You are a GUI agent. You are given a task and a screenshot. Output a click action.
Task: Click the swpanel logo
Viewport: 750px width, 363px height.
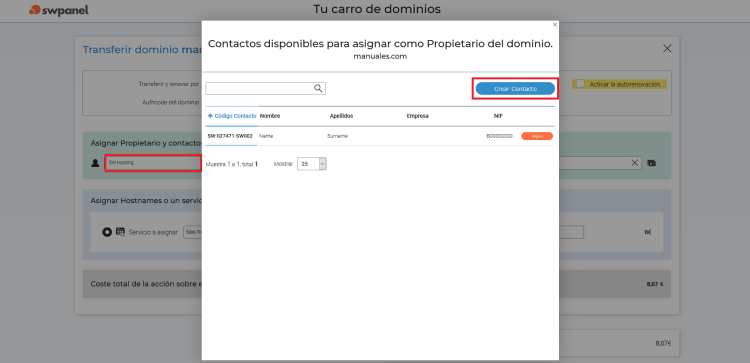[x=58, y=10]
